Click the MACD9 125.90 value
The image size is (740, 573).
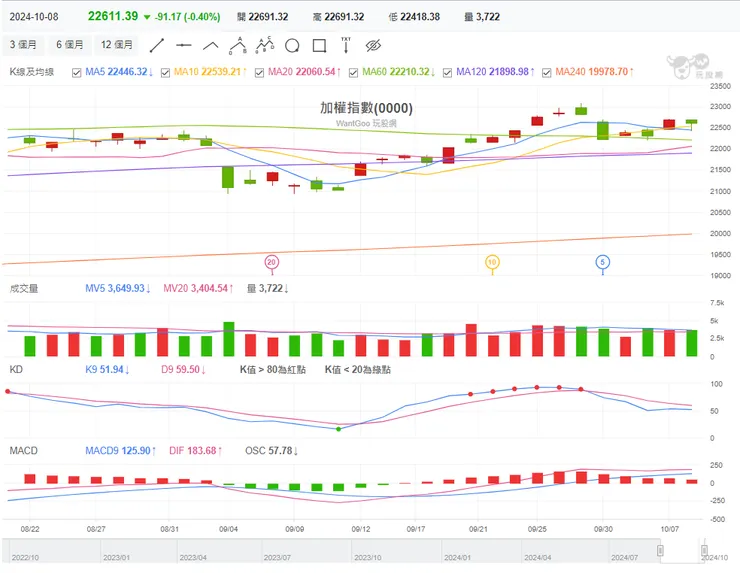pyautogui.click(x=120, y=451)
